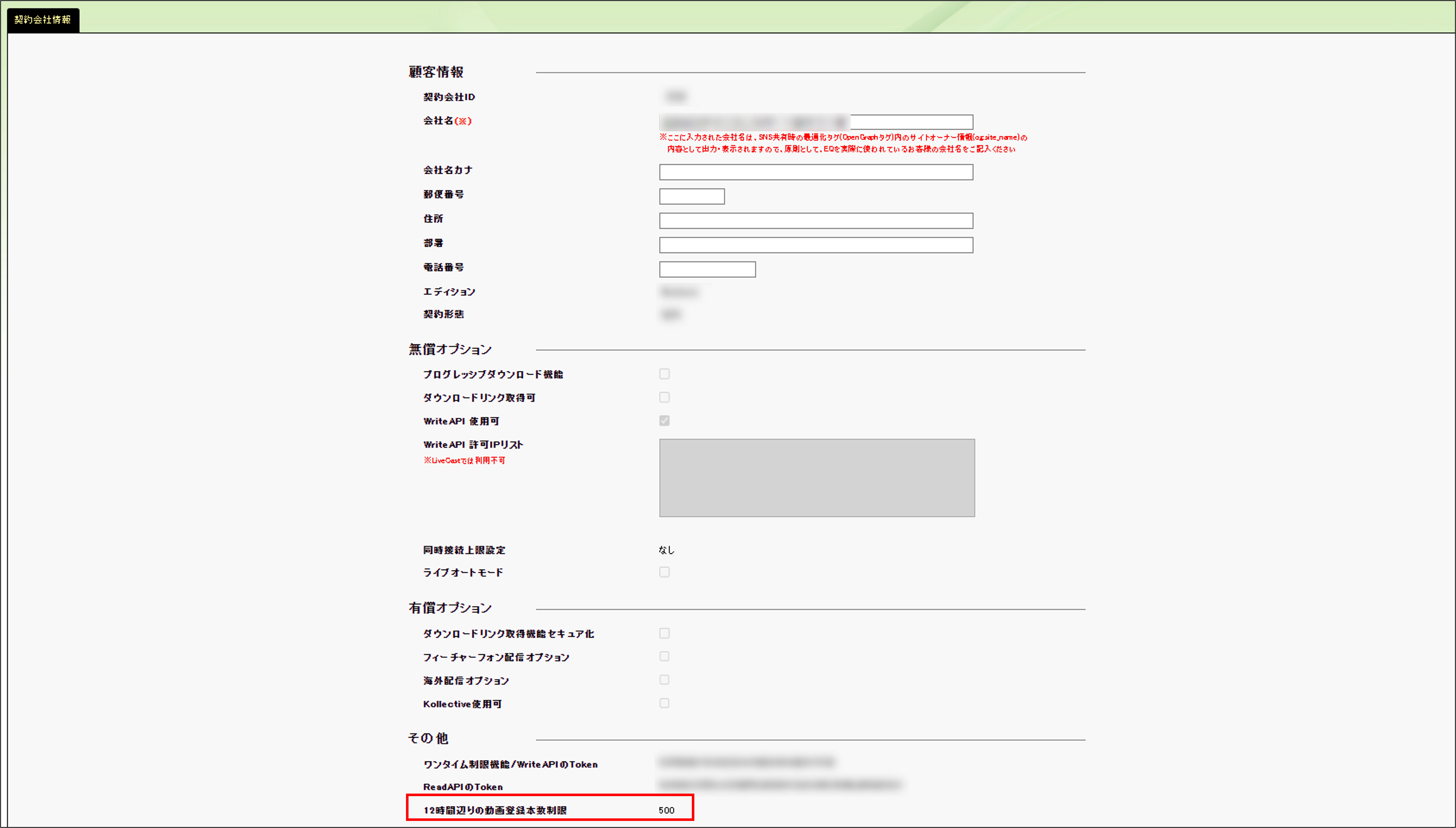The height and width of the screenshot is (828, 1456).
Task: Click the ワンタイム制限機能/WriteAPIのToken label
Action: [x=510, y=764]
